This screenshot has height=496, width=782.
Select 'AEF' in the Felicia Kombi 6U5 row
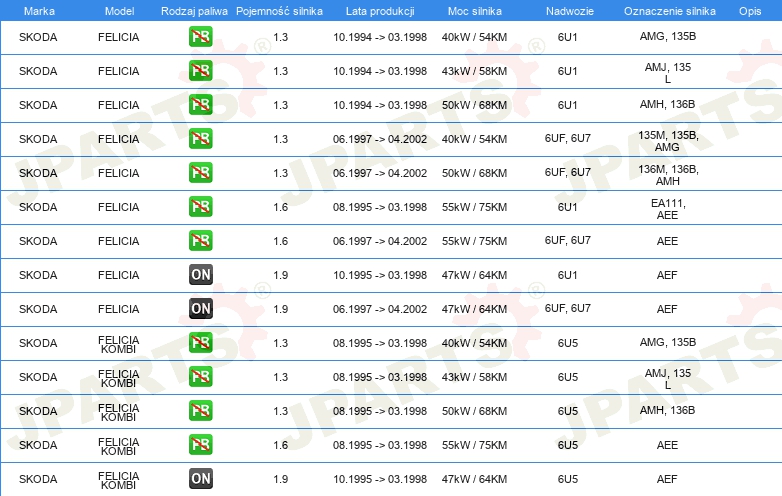[x=667, y=479]
